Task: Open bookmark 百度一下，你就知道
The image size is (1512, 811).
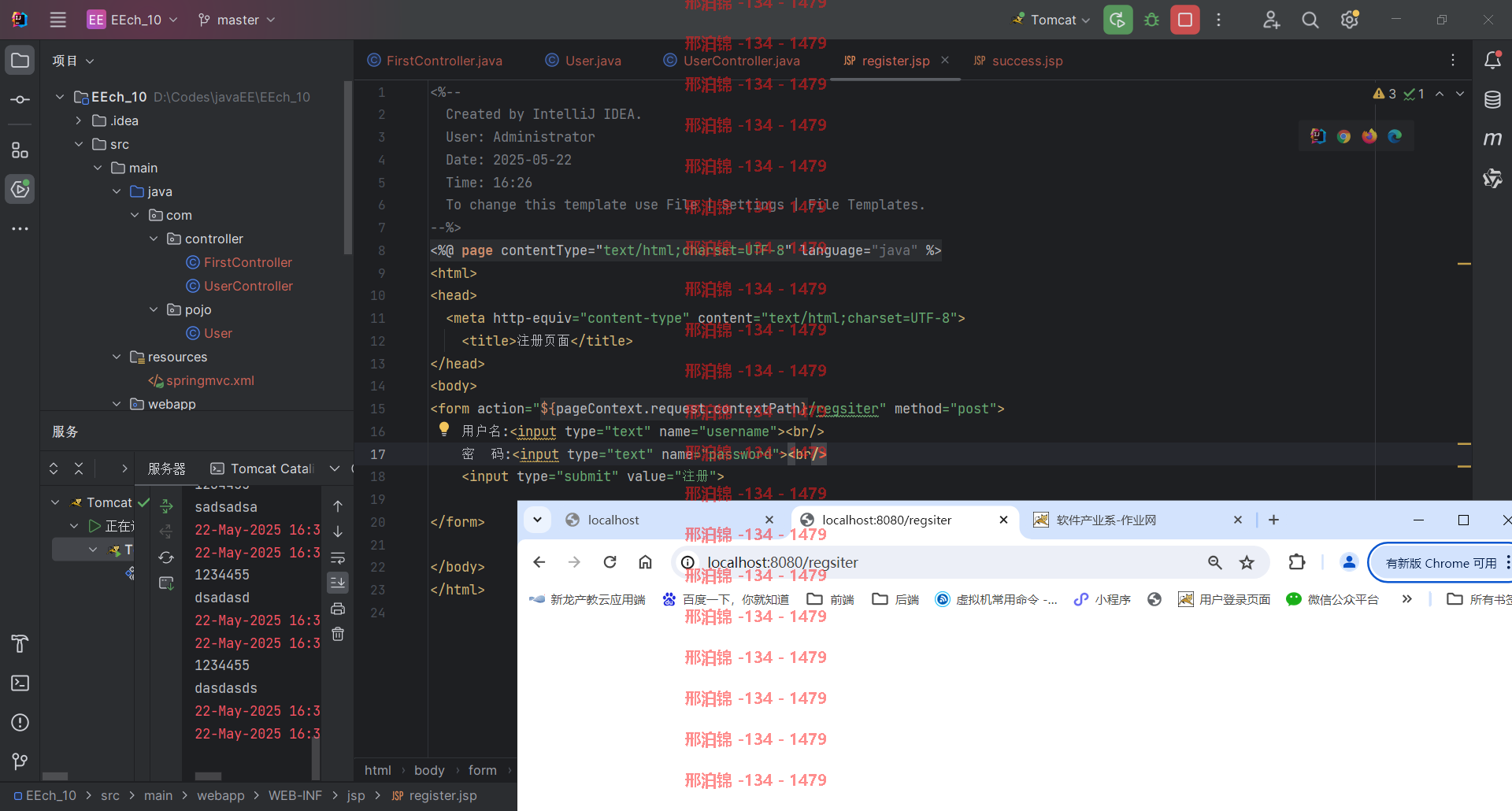Action: (725, 599)
